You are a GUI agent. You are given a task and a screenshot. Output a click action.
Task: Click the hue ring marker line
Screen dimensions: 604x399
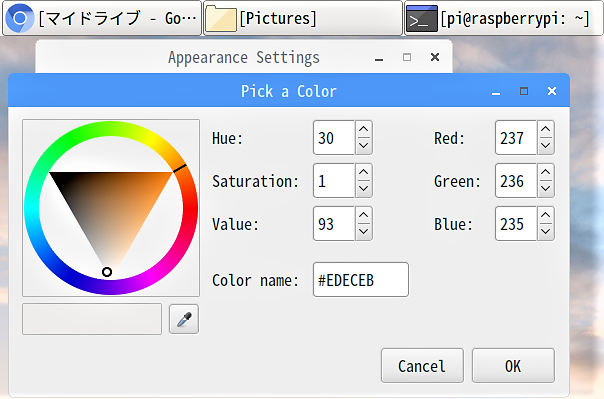point(180,168)
